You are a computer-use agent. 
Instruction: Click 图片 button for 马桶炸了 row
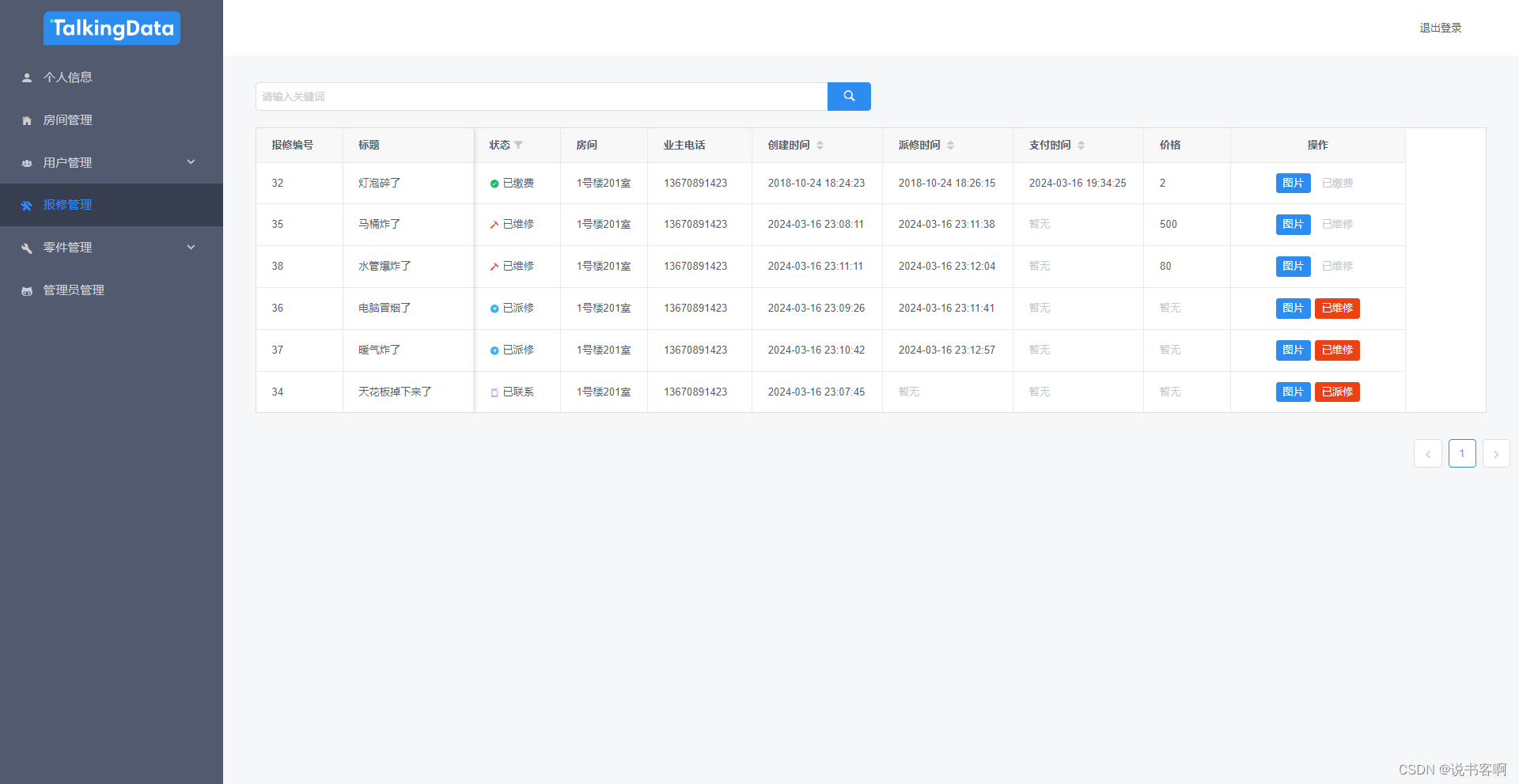[1293, 224]
